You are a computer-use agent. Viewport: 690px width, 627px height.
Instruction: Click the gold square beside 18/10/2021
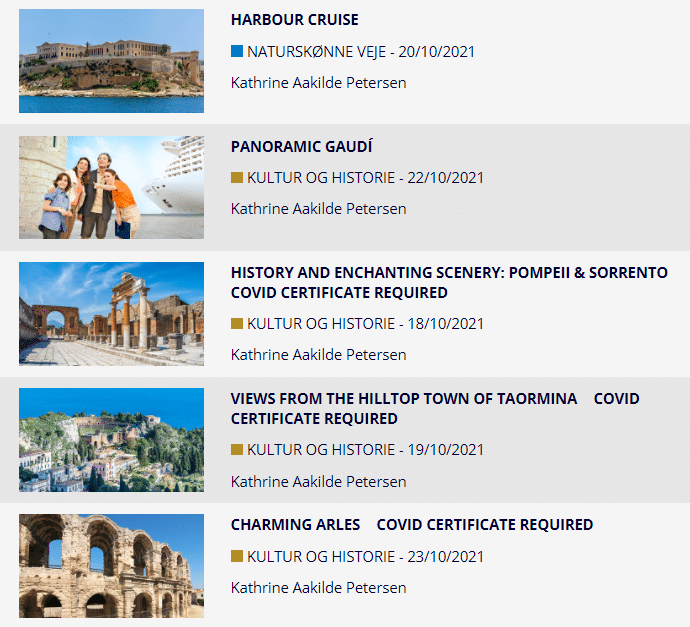pyautogui.click(x=237, y=323)
